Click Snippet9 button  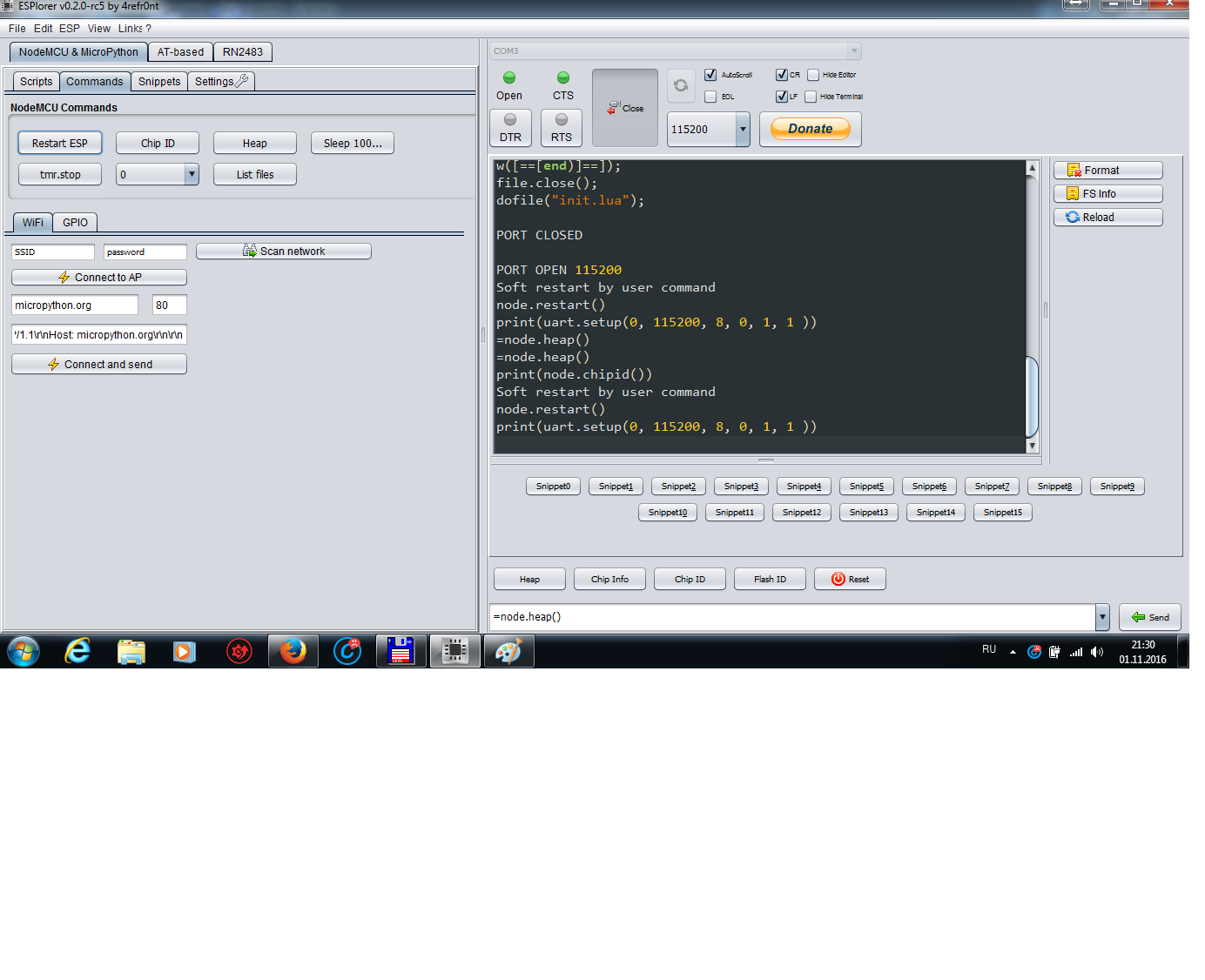coord(1118,487)
